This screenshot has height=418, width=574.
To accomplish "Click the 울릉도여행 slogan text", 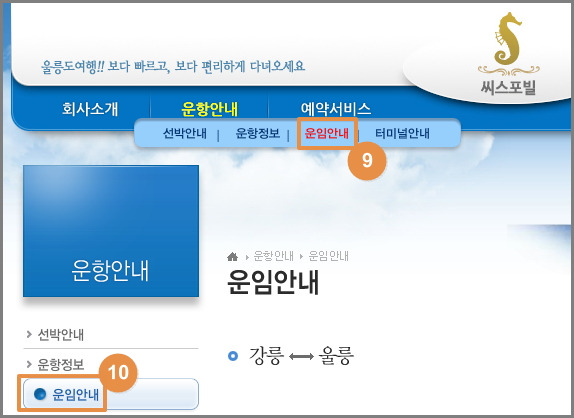I will 173,67.
